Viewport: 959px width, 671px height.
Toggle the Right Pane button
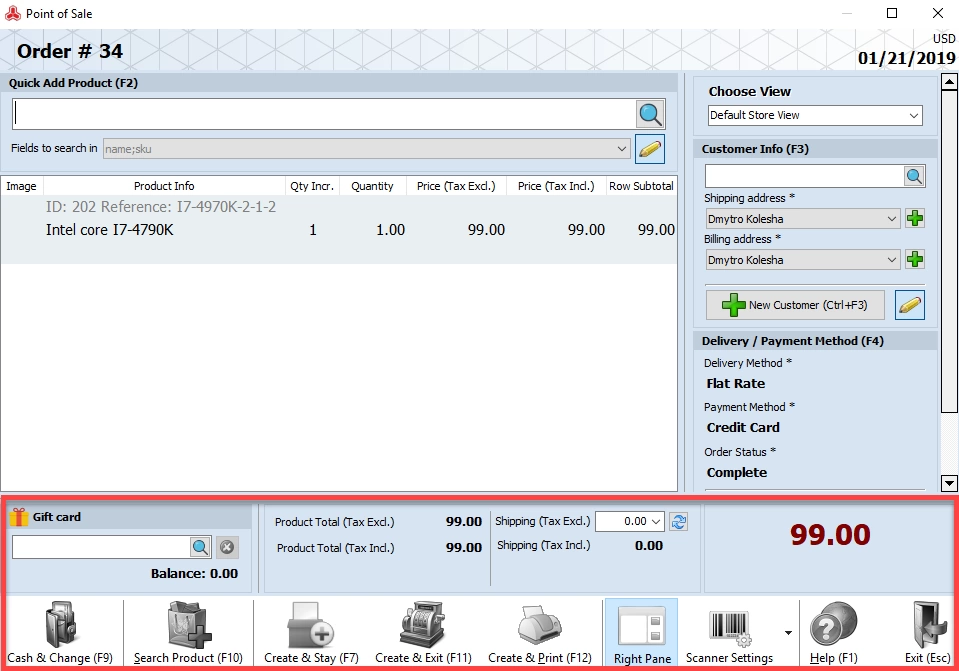pos(642,633)
